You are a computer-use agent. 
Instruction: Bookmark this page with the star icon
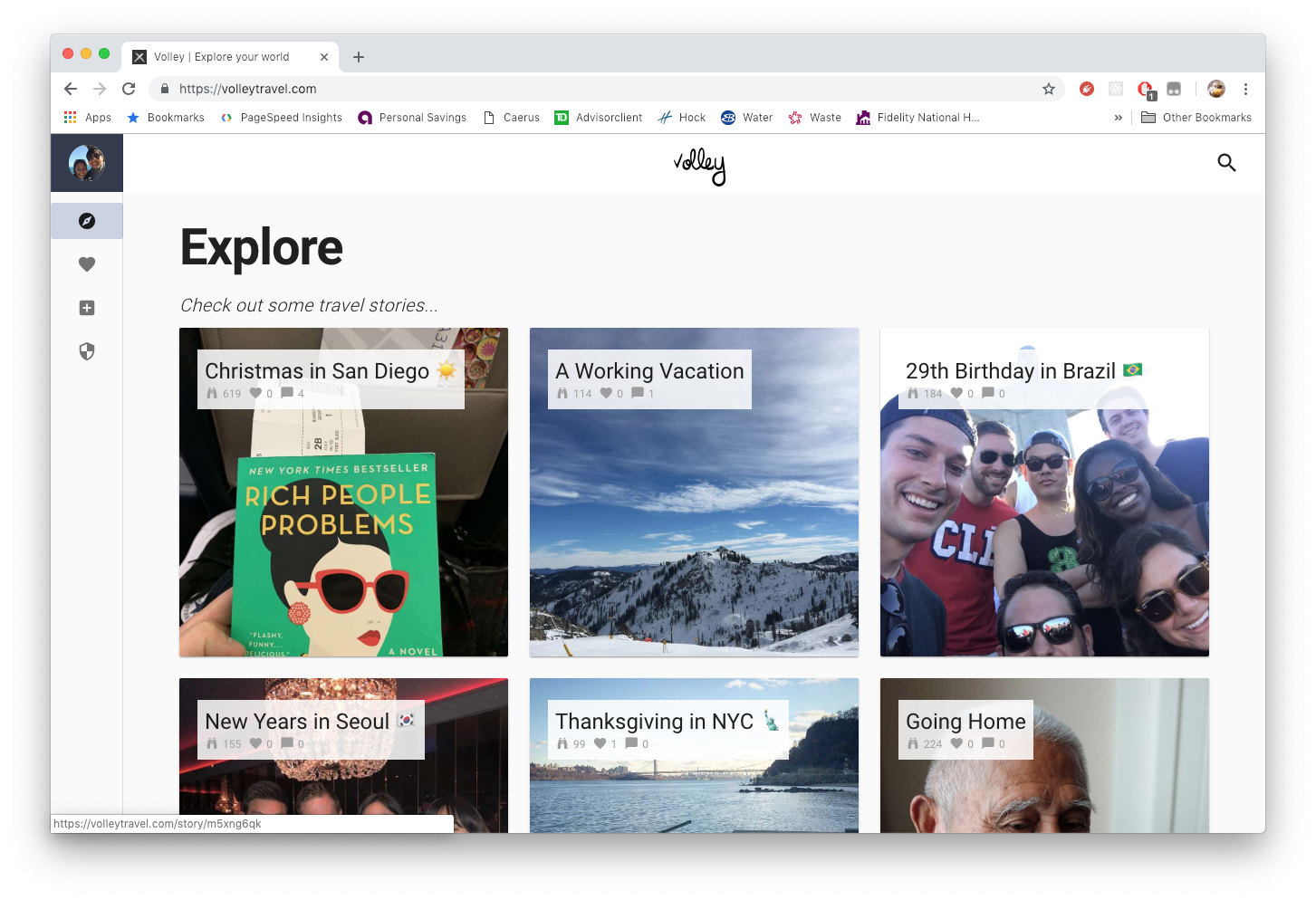[x=1049, y=89]
